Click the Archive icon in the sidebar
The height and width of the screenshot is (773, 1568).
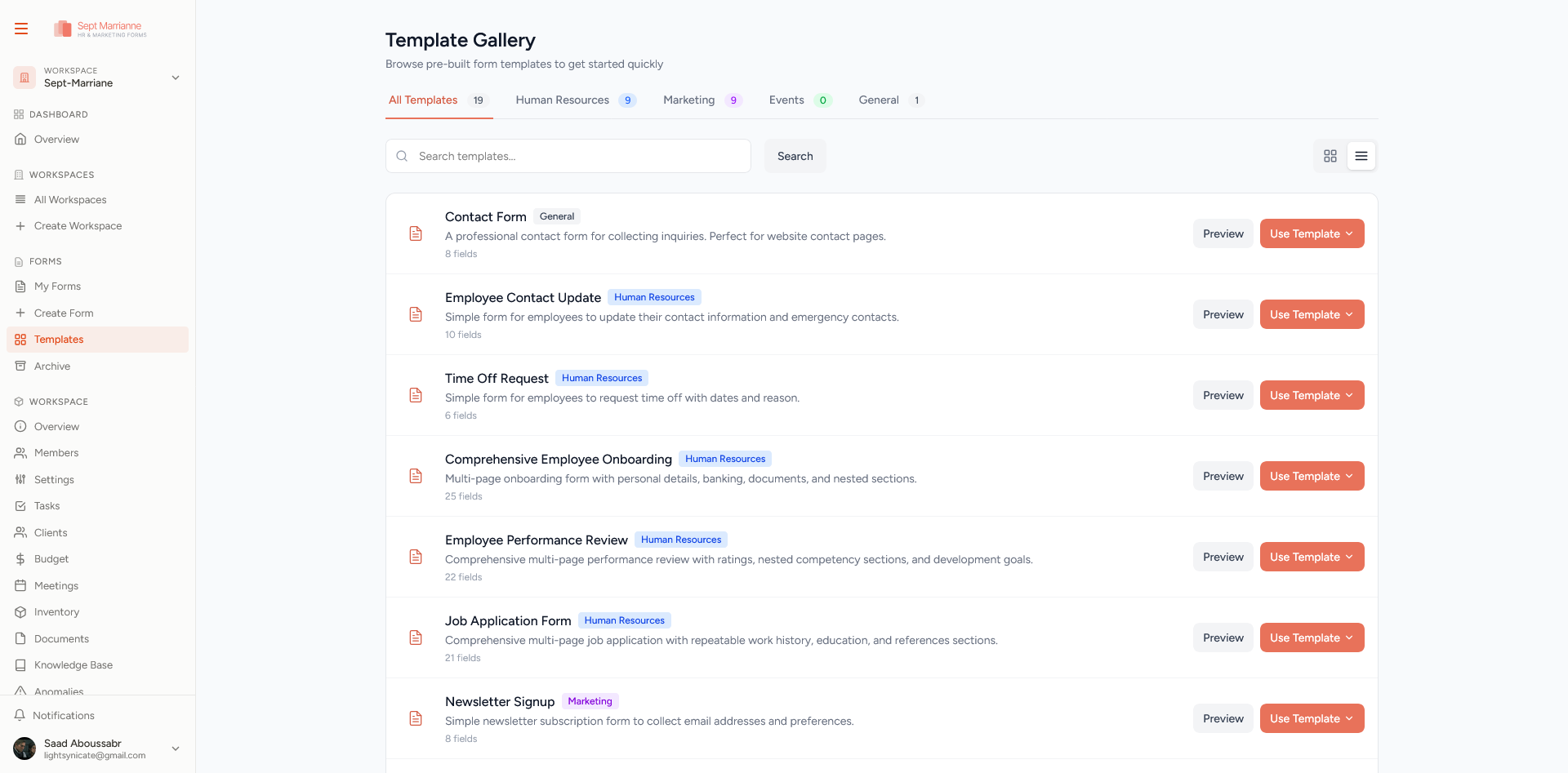[20, 366]
